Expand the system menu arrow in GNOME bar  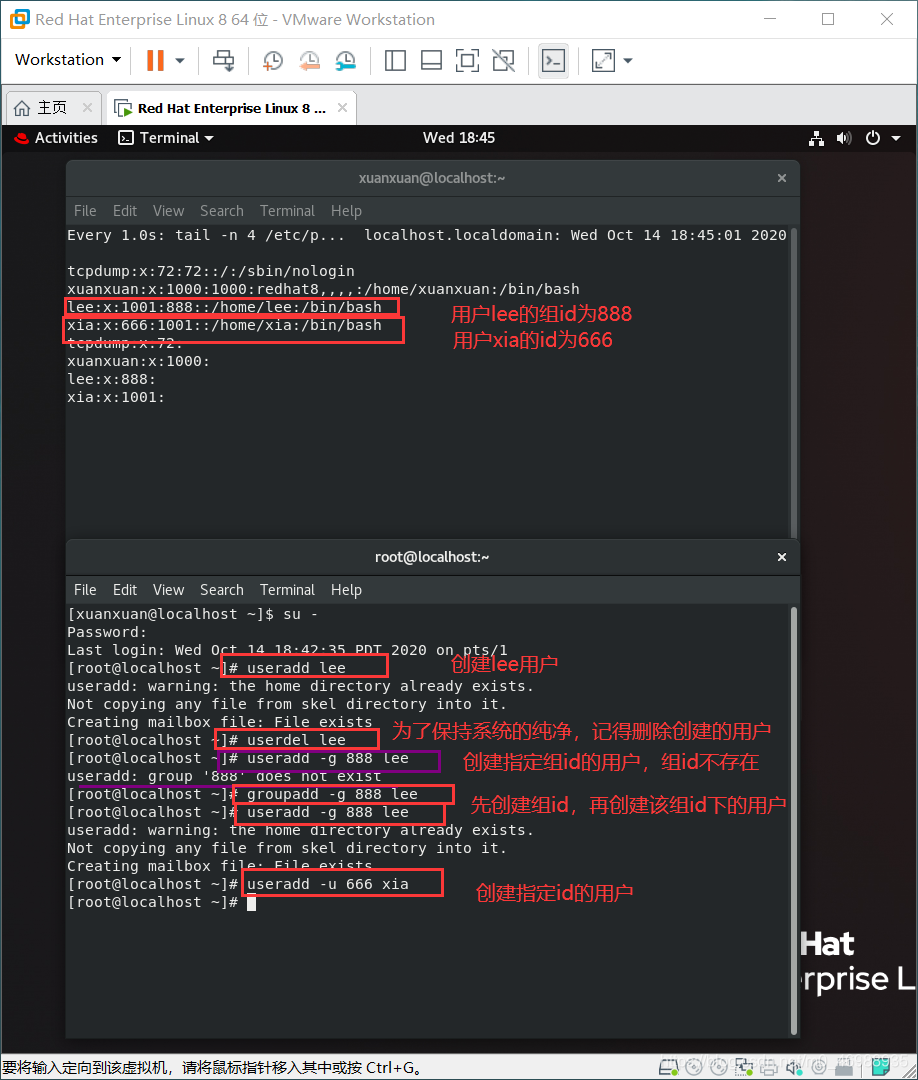tap(896, 138)
